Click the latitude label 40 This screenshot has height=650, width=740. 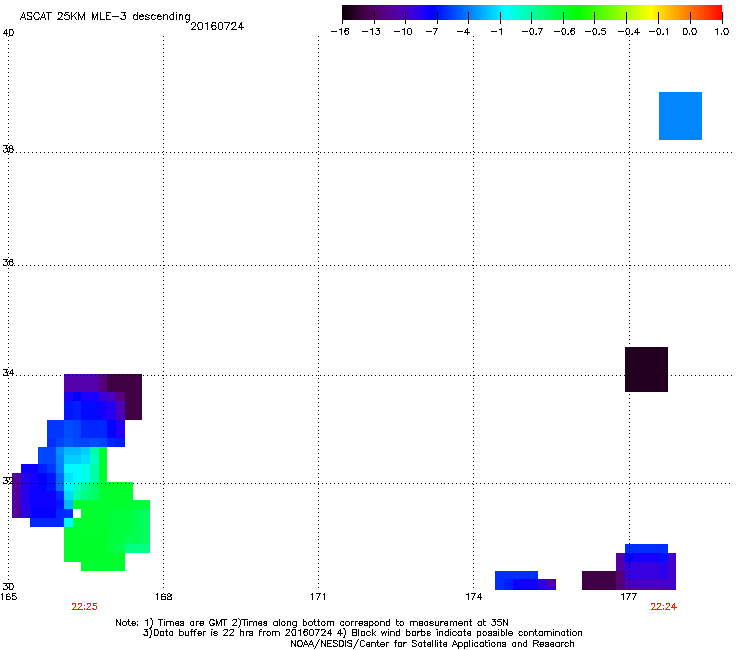pos(8,33)
